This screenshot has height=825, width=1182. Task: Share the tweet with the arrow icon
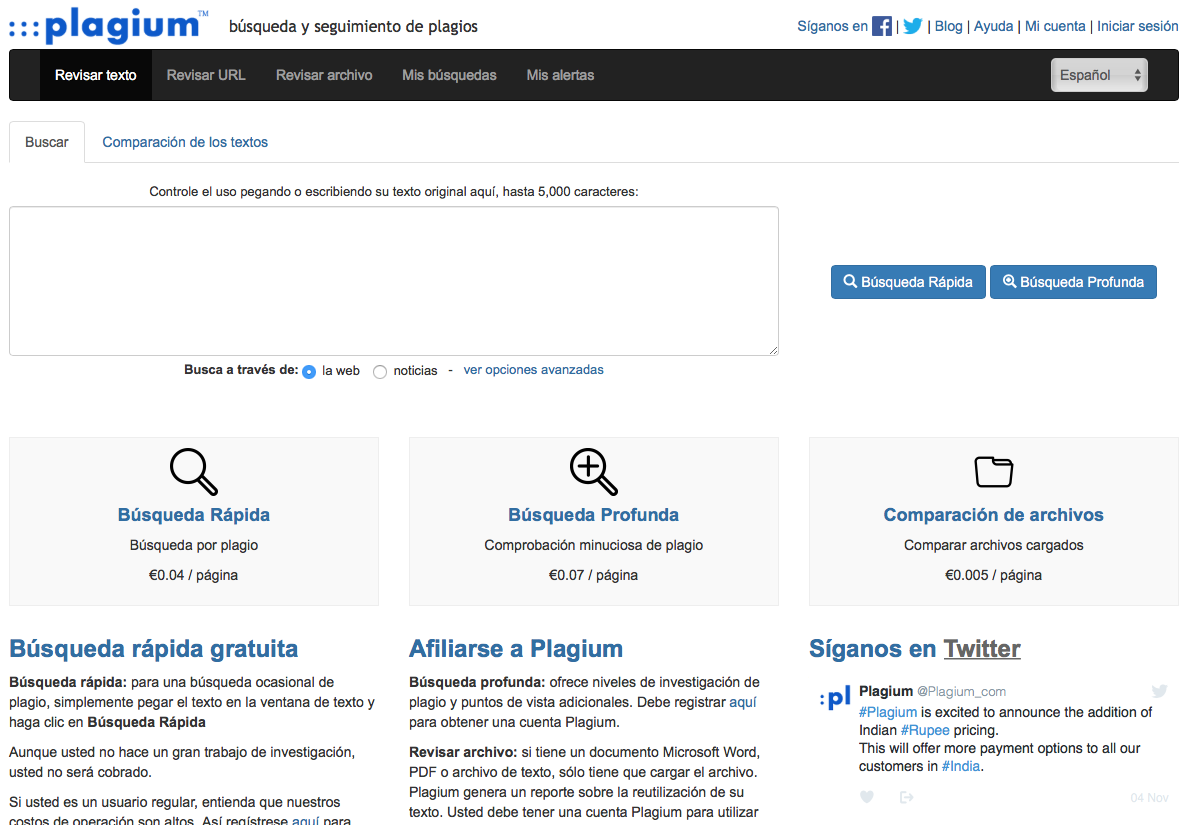click(x=906, y=797)
